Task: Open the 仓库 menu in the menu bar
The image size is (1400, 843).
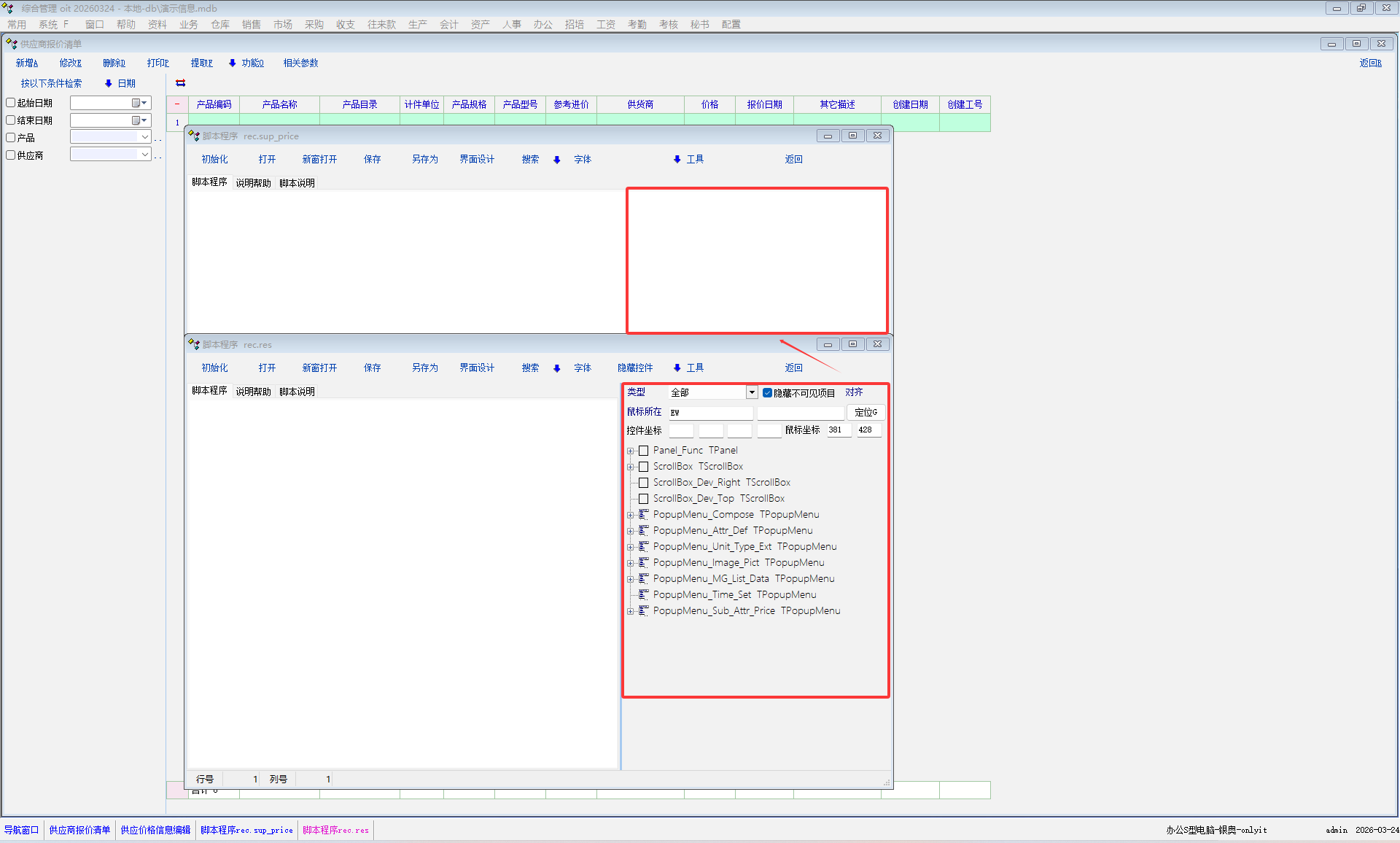Action: (x=220, y=24)
